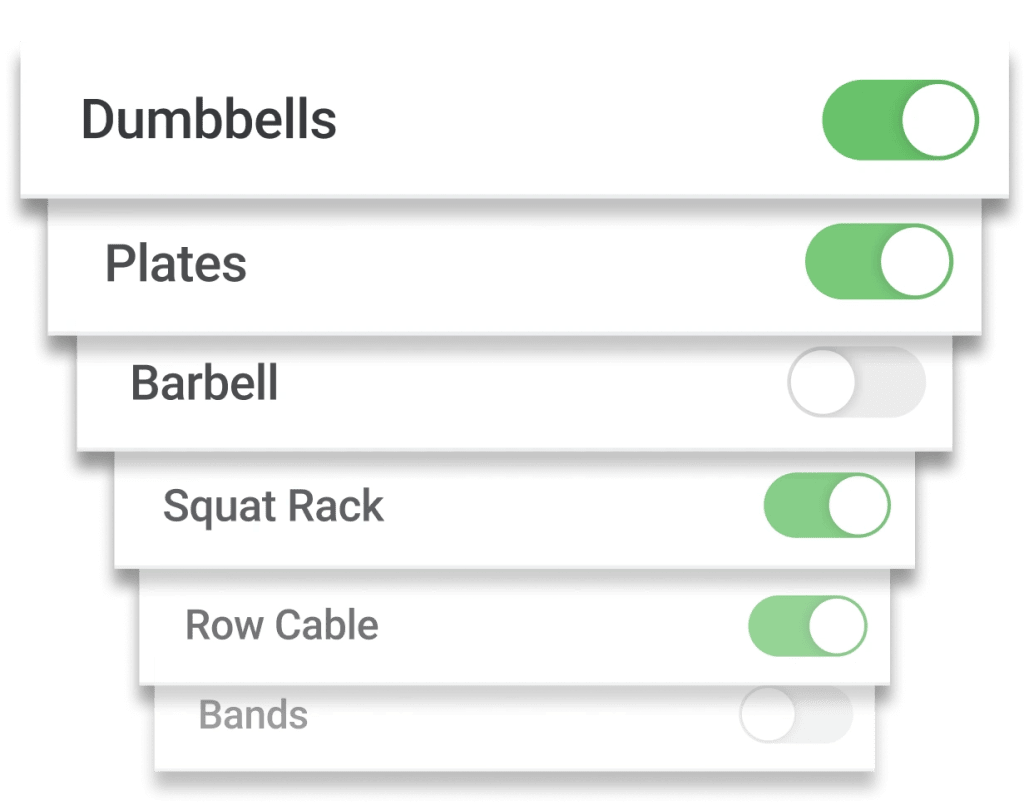Select the Plates equipment label
1024x805 pixels.
(176, 264)
